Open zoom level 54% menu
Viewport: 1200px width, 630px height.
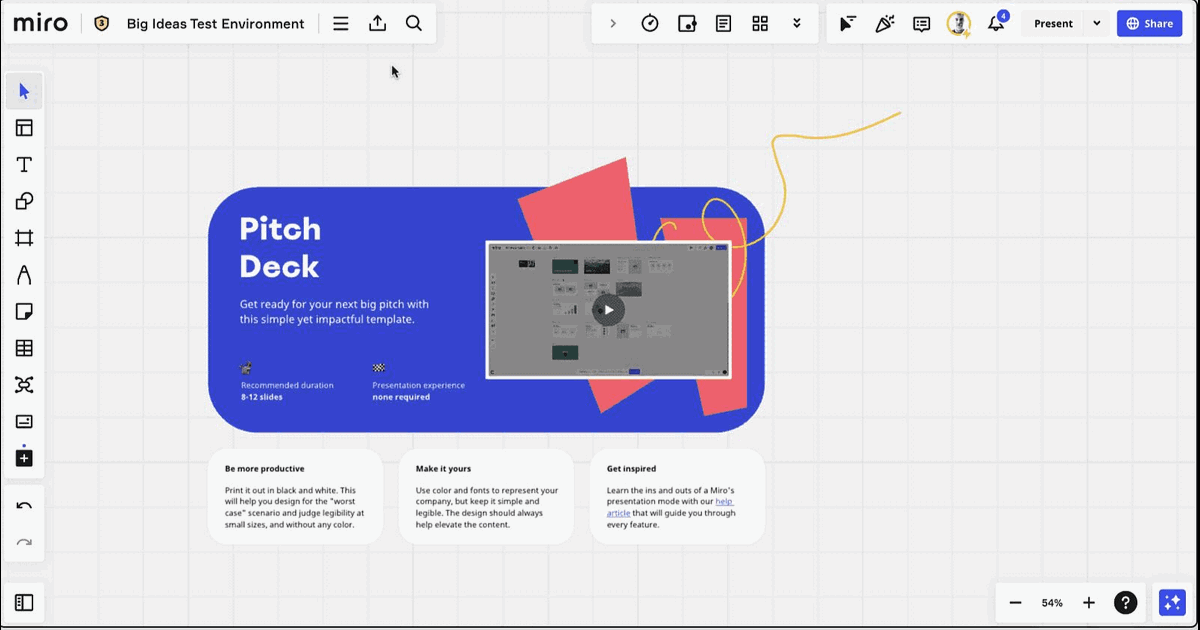click(x=1052, y=603)
